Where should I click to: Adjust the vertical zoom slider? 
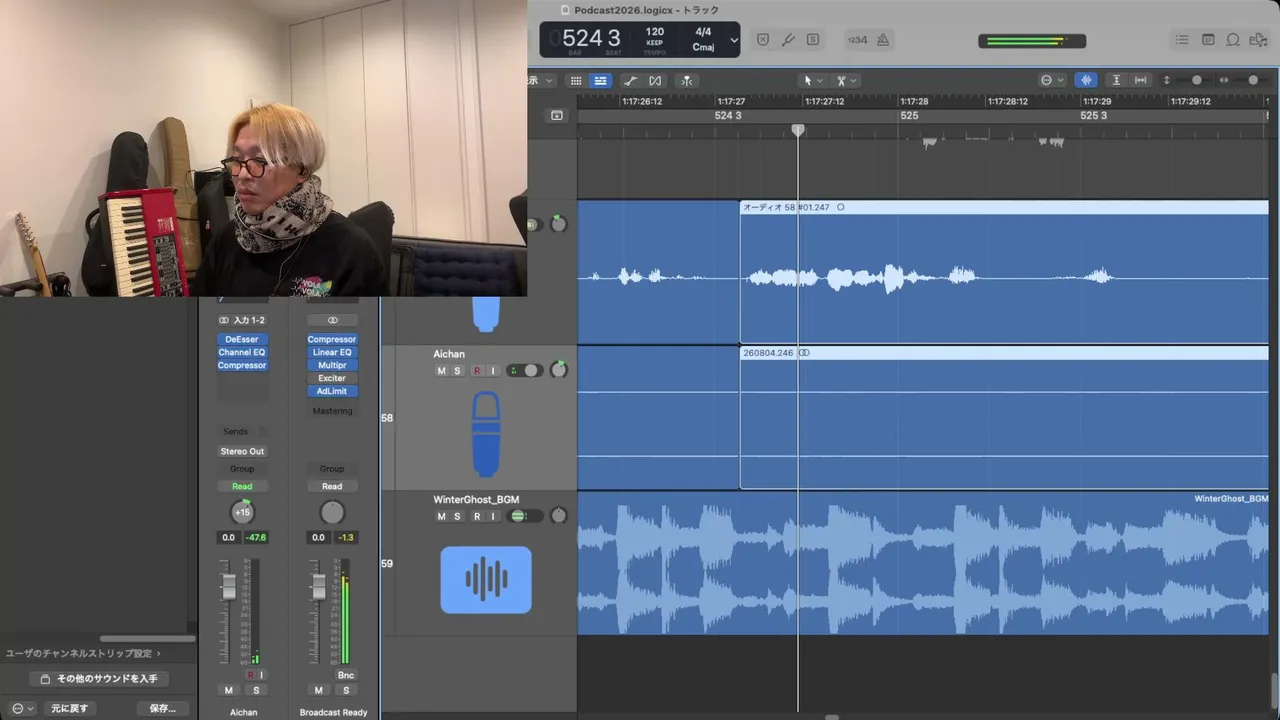[1196, 80]
